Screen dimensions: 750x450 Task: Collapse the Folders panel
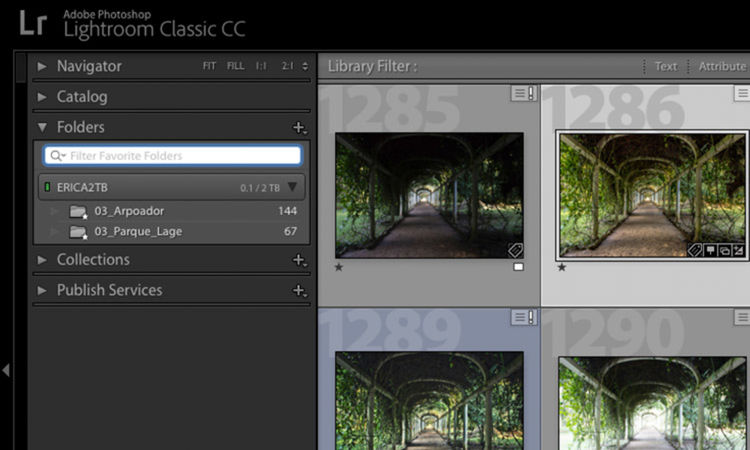coord(42,127)
